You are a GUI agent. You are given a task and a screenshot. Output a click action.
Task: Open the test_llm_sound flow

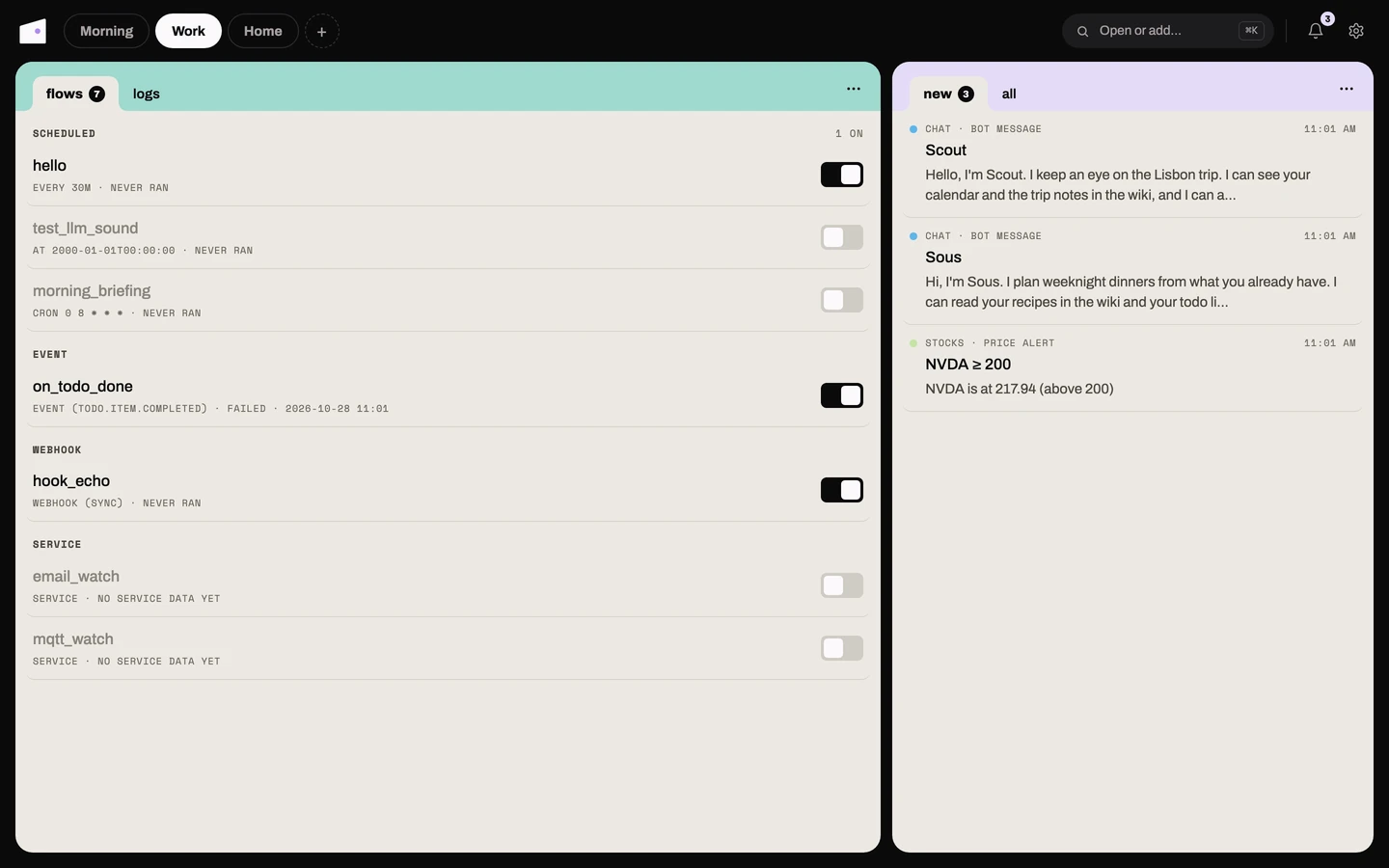85,229
